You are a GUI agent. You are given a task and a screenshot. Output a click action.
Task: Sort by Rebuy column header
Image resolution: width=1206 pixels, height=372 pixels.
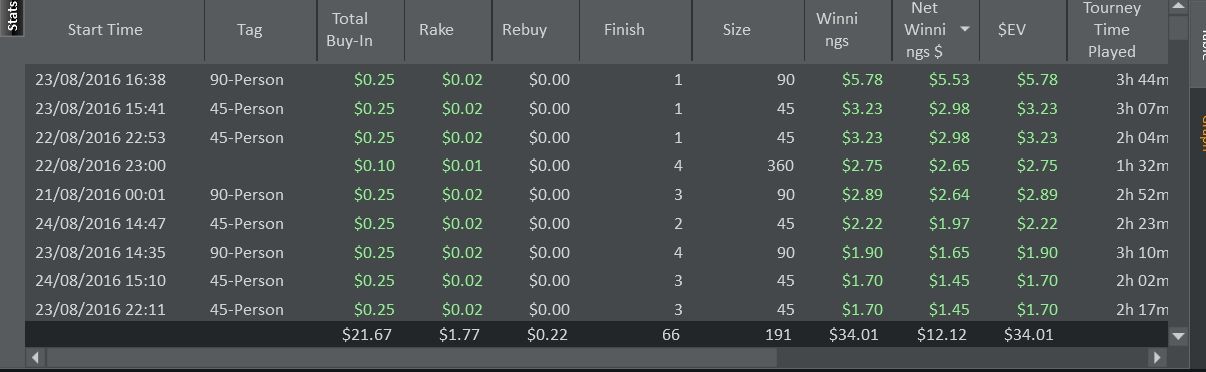point(524,30)
